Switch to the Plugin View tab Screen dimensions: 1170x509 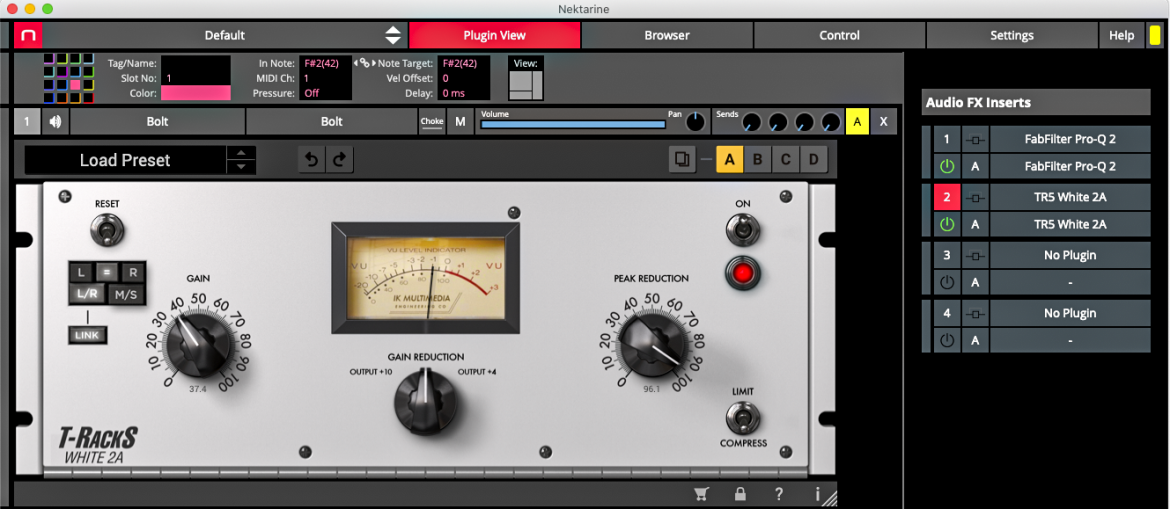click(495, 35)
